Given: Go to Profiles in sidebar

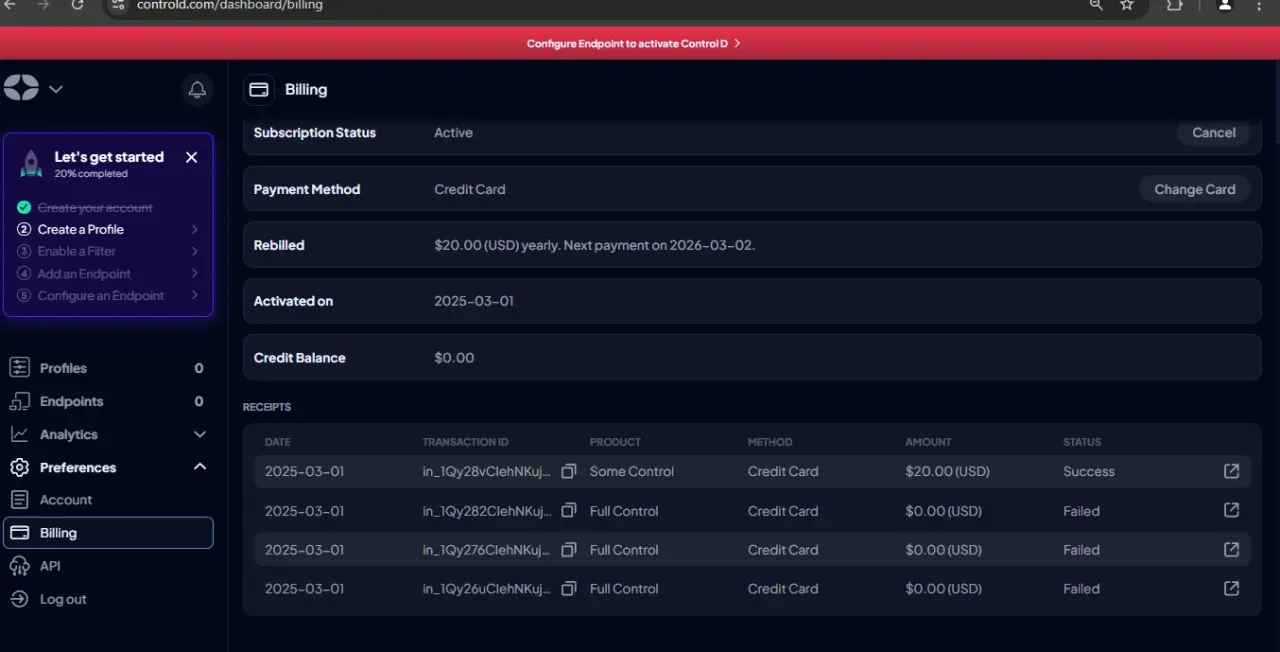Looking at the screenshot, I should click(x=108, y=368).
